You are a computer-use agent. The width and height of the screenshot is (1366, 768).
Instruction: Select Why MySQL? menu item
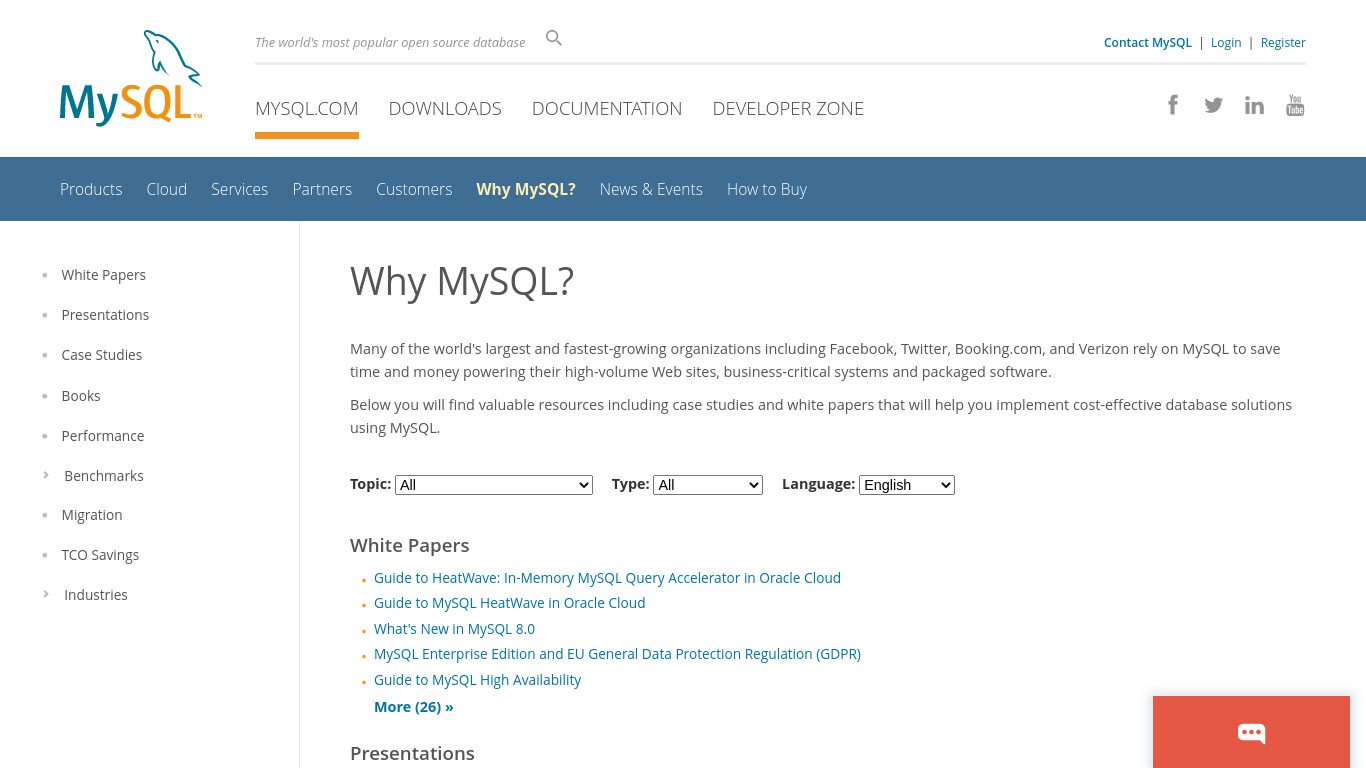(x=526, y=189)
